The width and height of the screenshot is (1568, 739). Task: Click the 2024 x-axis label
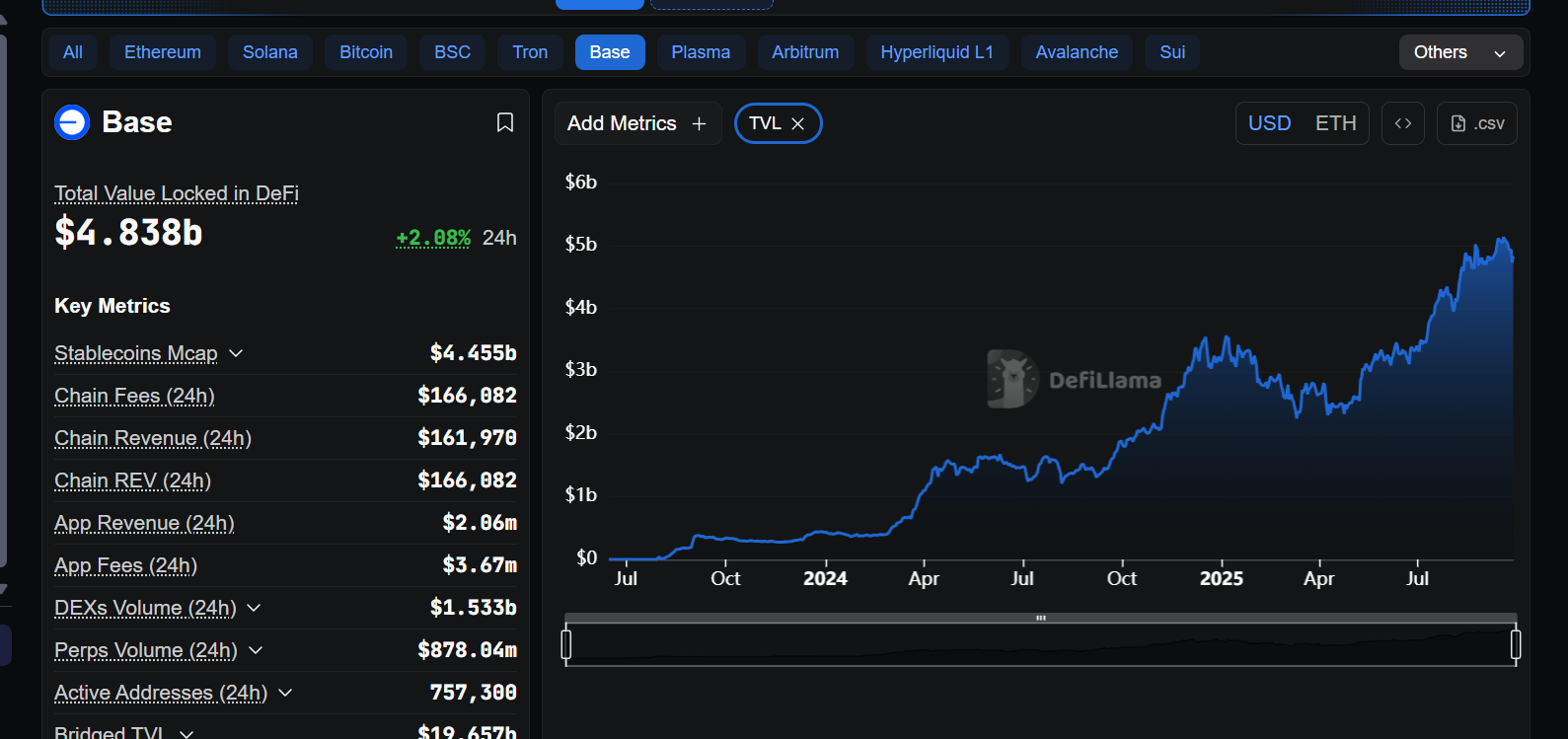(825, 579)
